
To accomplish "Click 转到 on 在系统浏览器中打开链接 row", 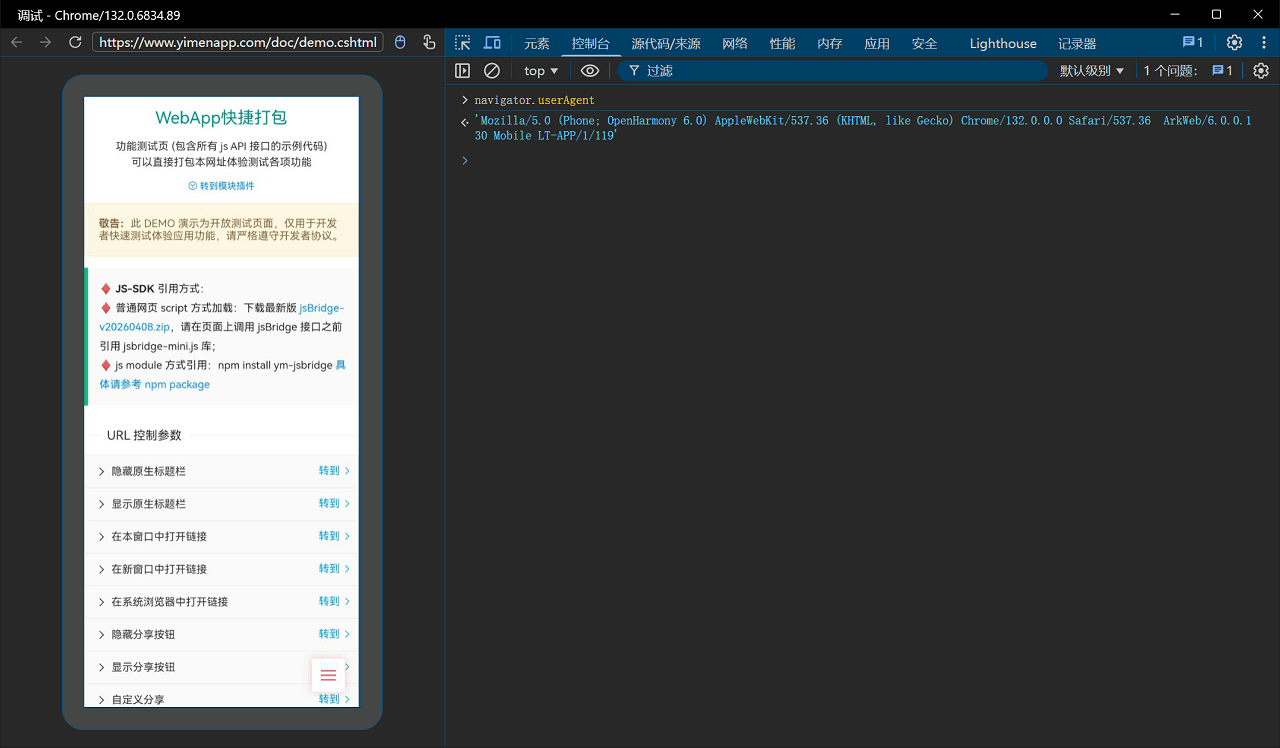I will [x=334, y=601].
